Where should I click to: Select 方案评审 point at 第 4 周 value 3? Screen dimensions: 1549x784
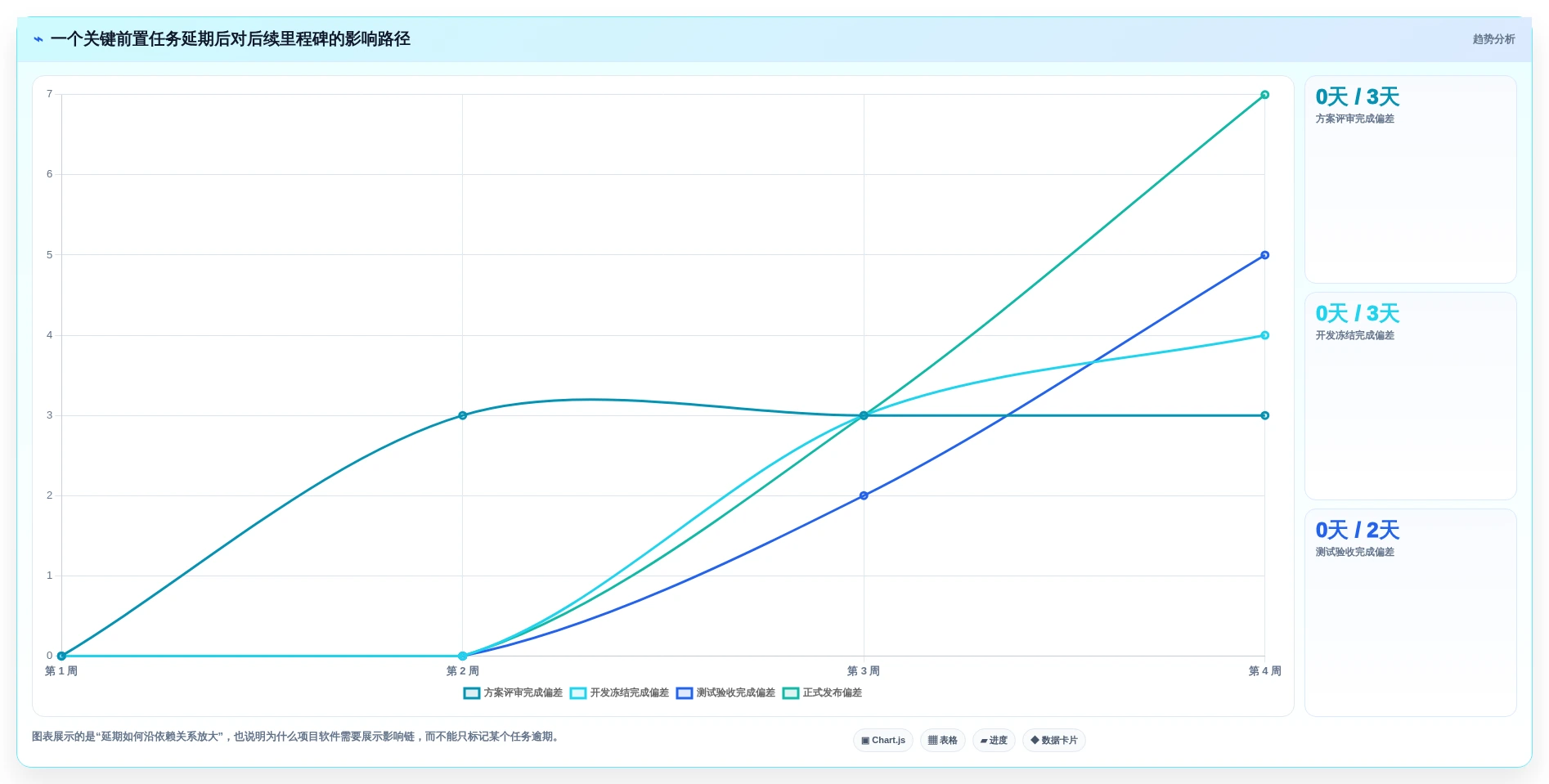tap(1264, 415)
